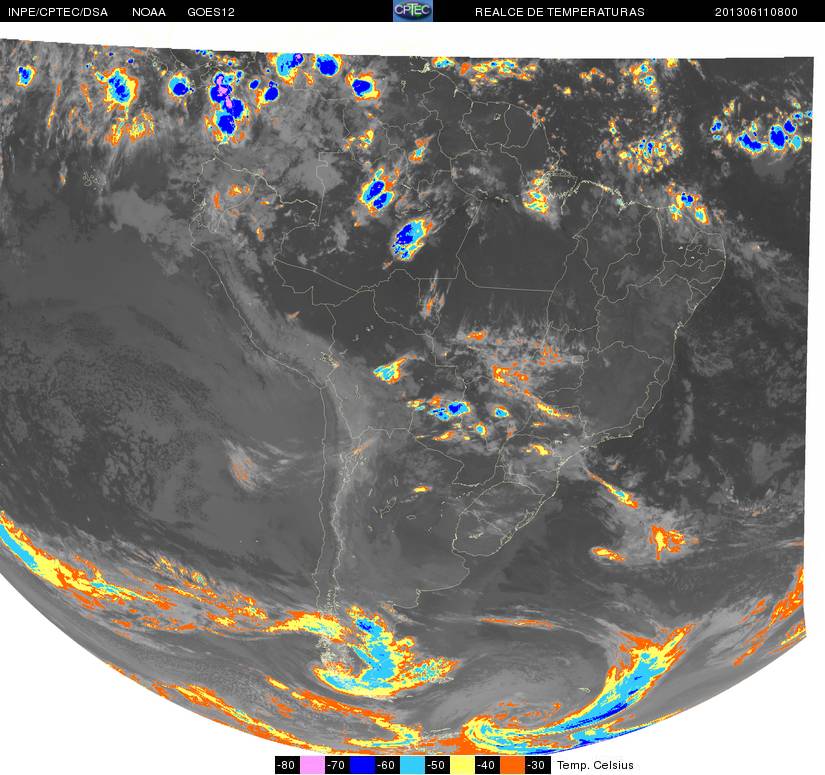The image size is (825, 775).
Task: Select the Temp. Celsius legend label
Action: click(595, 765)
